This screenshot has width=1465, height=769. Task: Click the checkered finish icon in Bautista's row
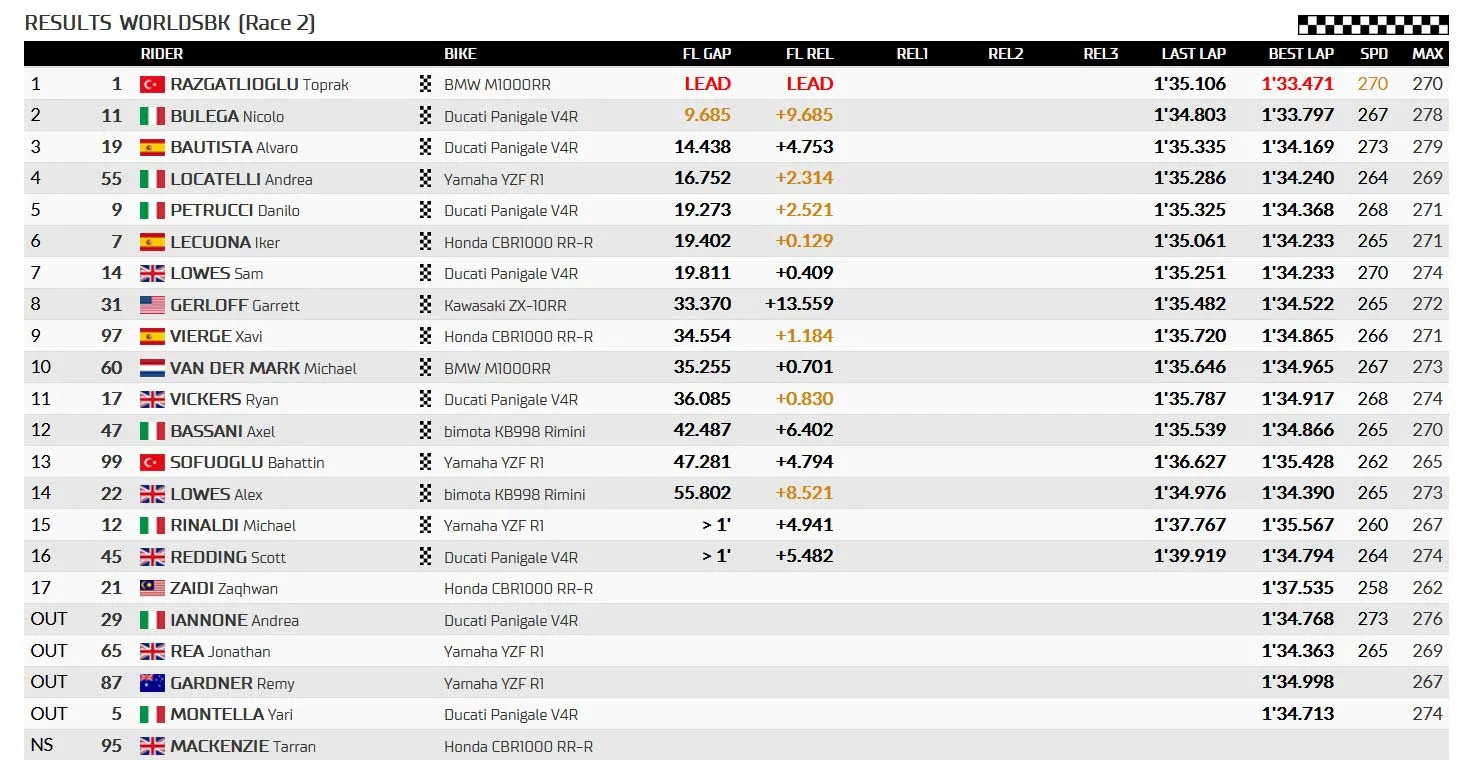pyautogui.click(x=426, y=148)
